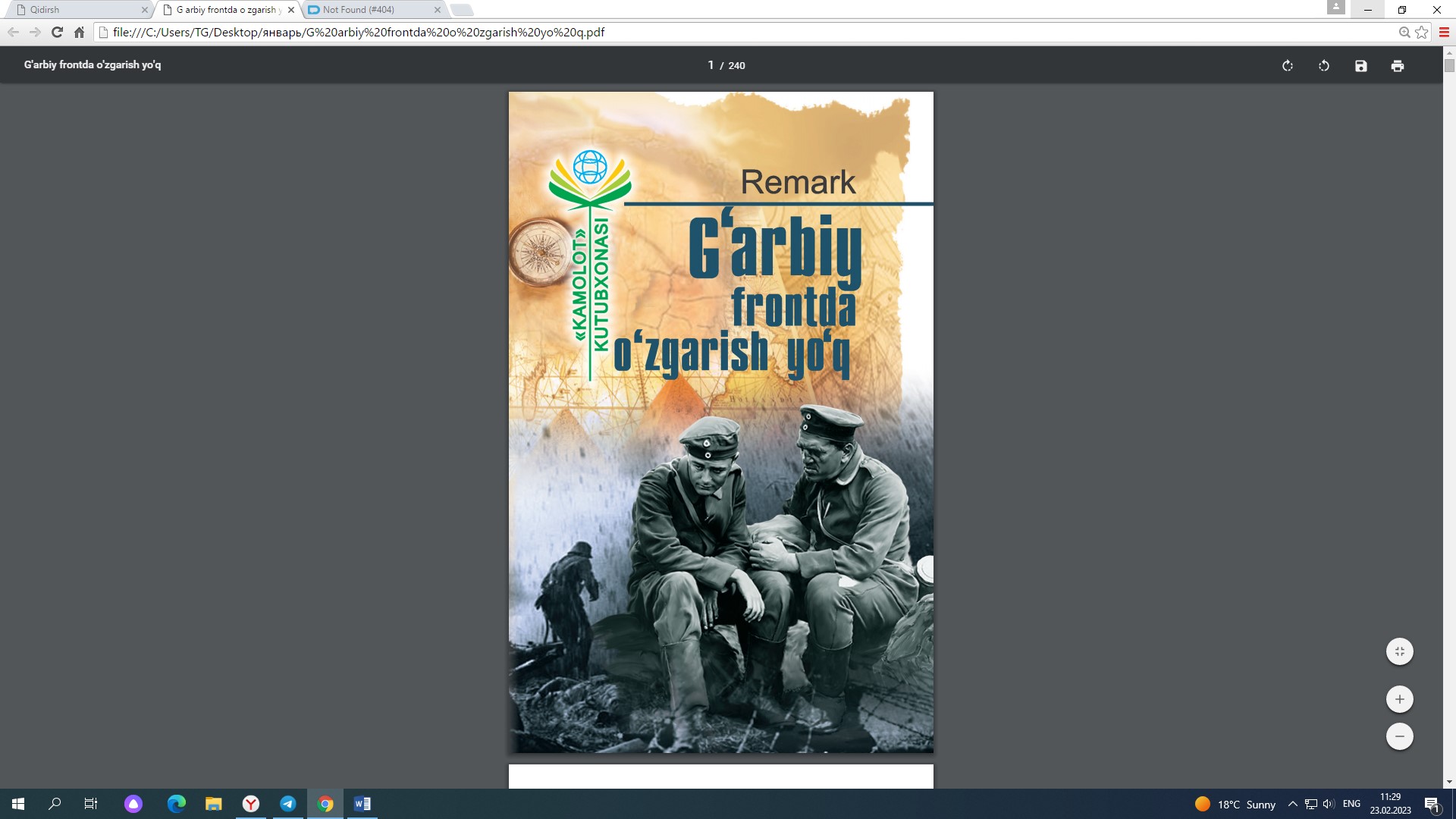Image resolution: width=1456 pixels, height=819 pixels.
Task: Toggle fit-to-page view mode
Action: click(1400, 651)
